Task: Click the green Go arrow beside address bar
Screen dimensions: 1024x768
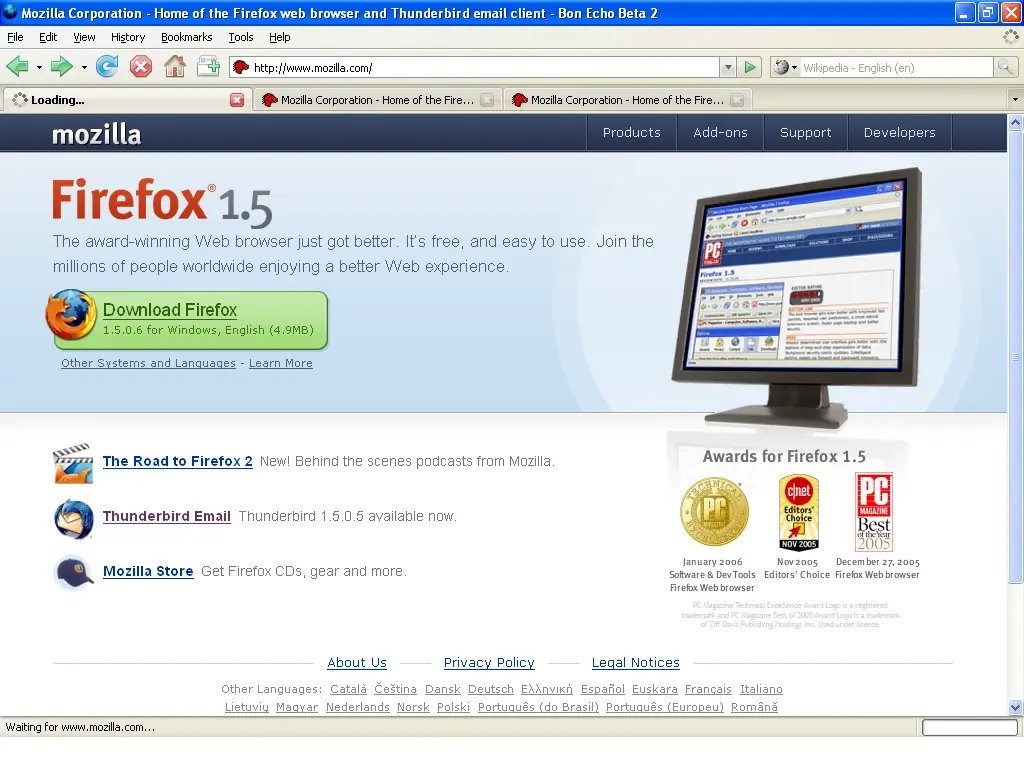Action: (x=750, y=67)
